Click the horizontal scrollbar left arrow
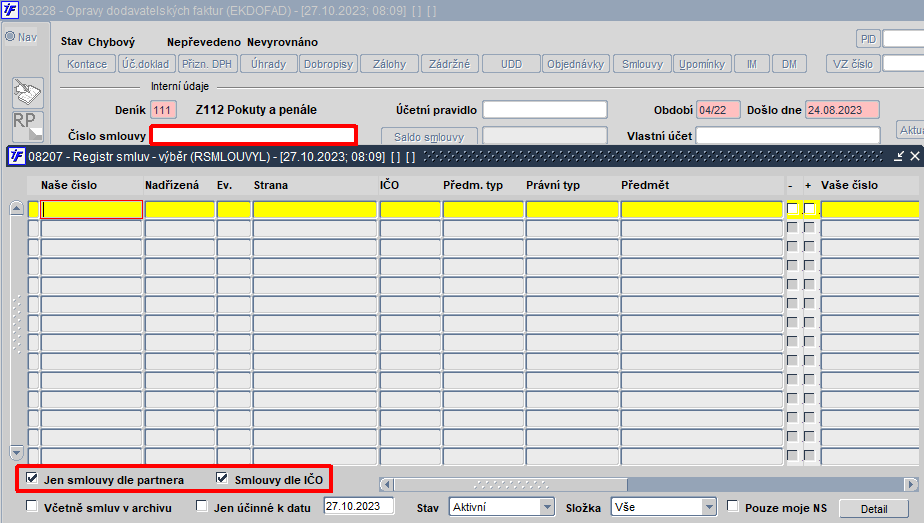The height and width of the screenshot is (523, 924). pos(387,484)
